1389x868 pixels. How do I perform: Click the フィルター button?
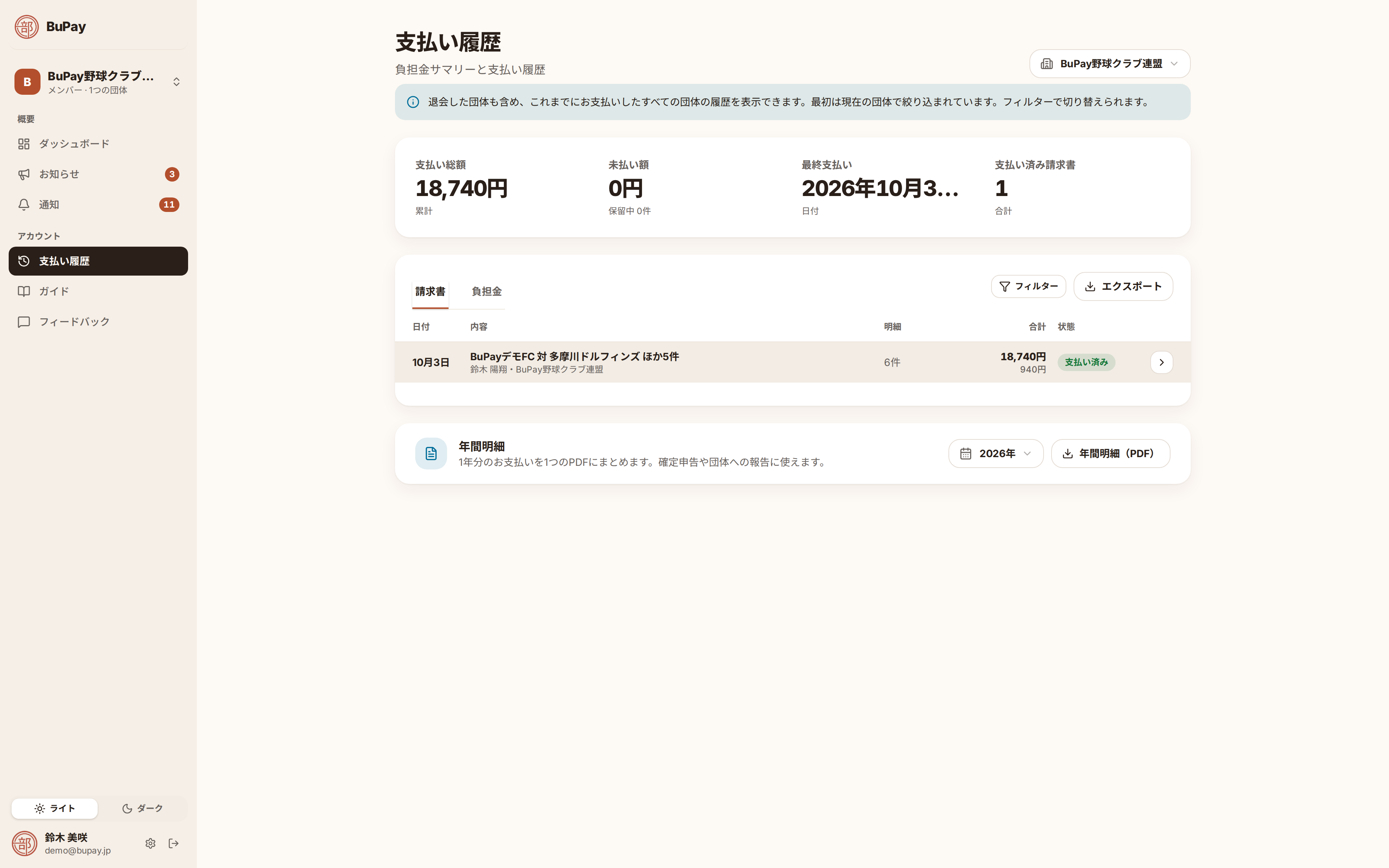click(x=1028, y=286)
